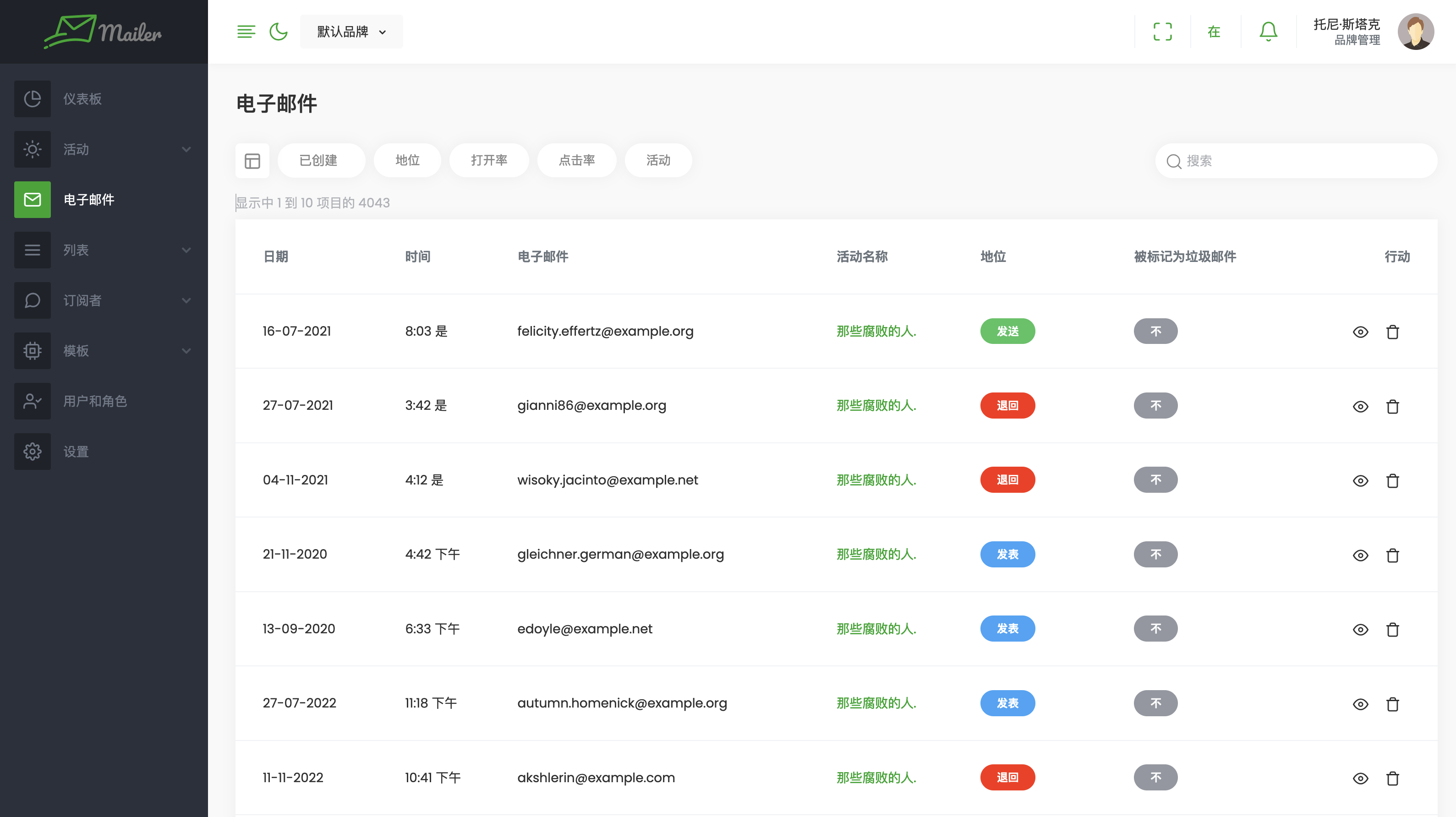
Task: Delete akshlerin@example.com row
Action: click(1392, 779)
